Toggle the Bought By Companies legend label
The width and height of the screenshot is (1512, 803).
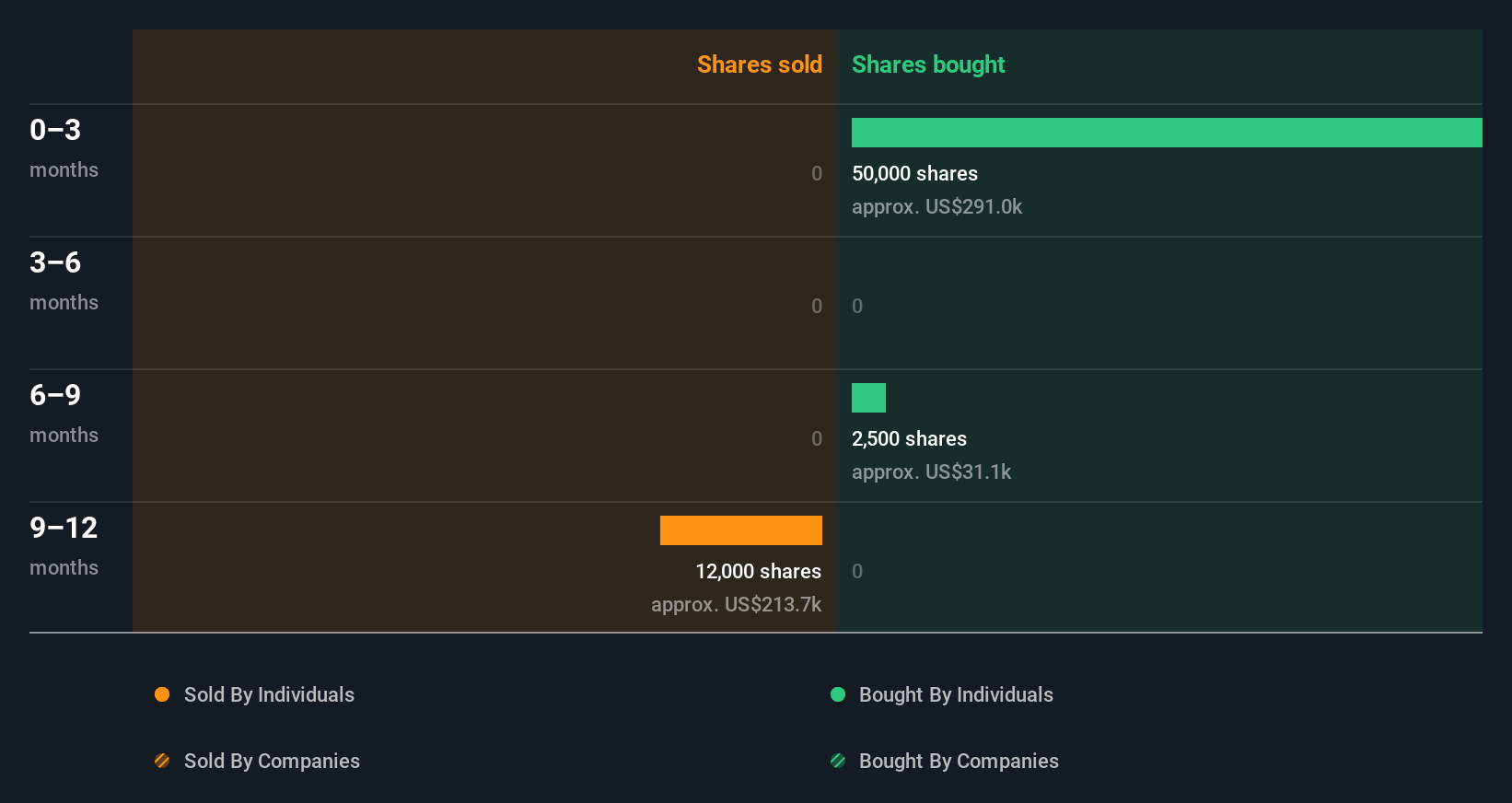(959, 762)
